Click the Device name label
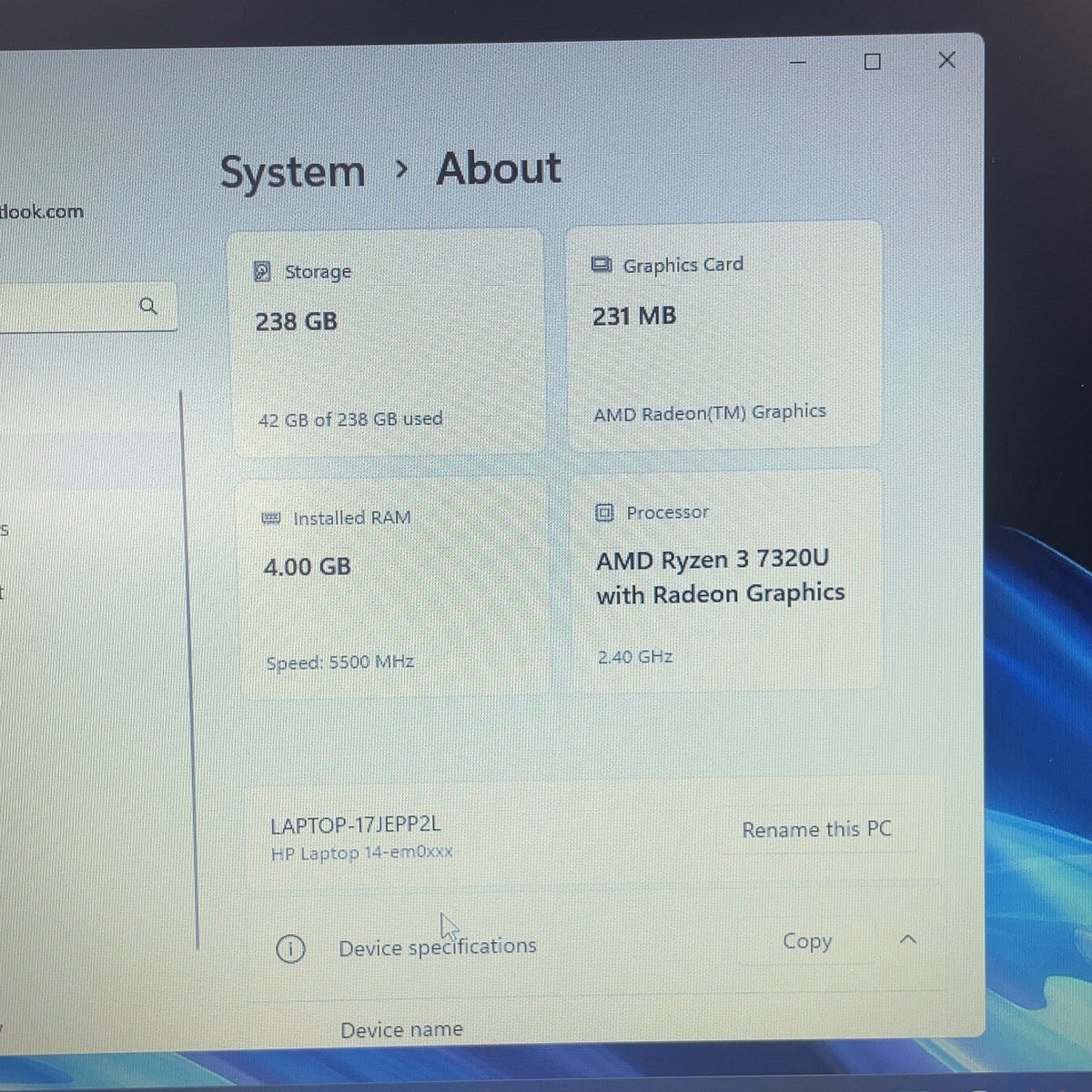 click(401, 1029)
